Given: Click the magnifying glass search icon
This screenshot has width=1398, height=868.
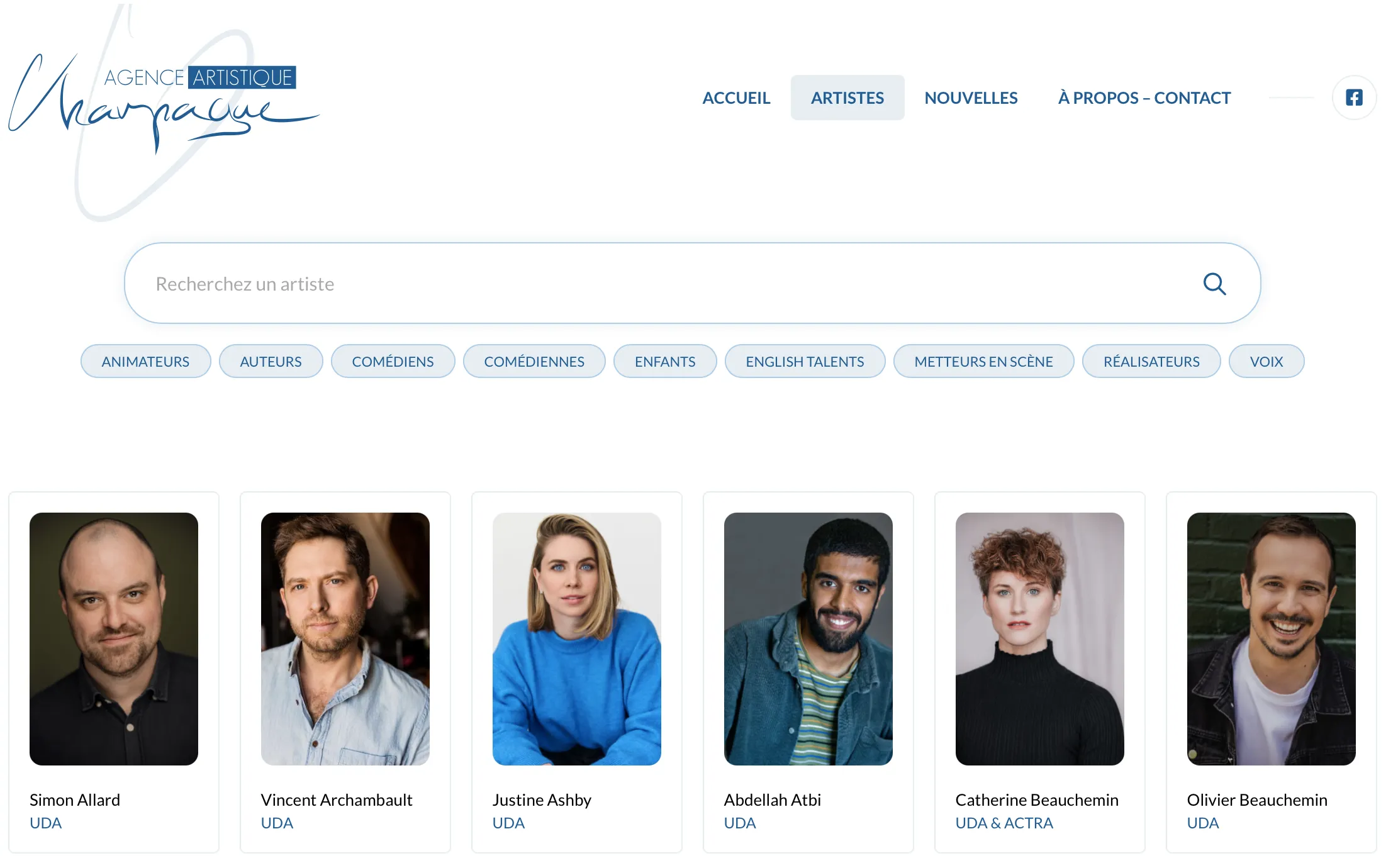Looking at the screenshot, I should coord(1214,284).
